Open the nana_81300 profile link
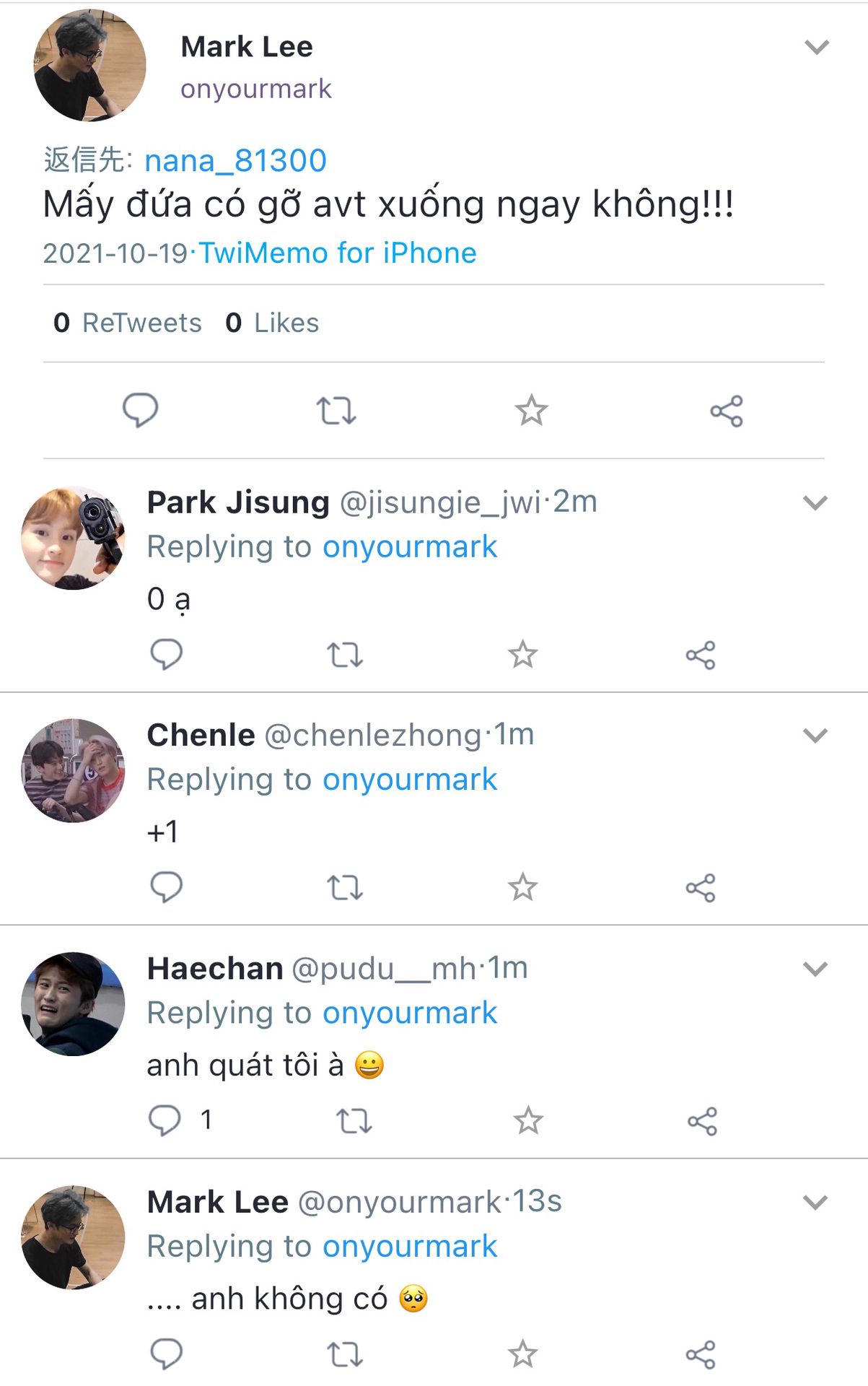 tap(235, 160)
